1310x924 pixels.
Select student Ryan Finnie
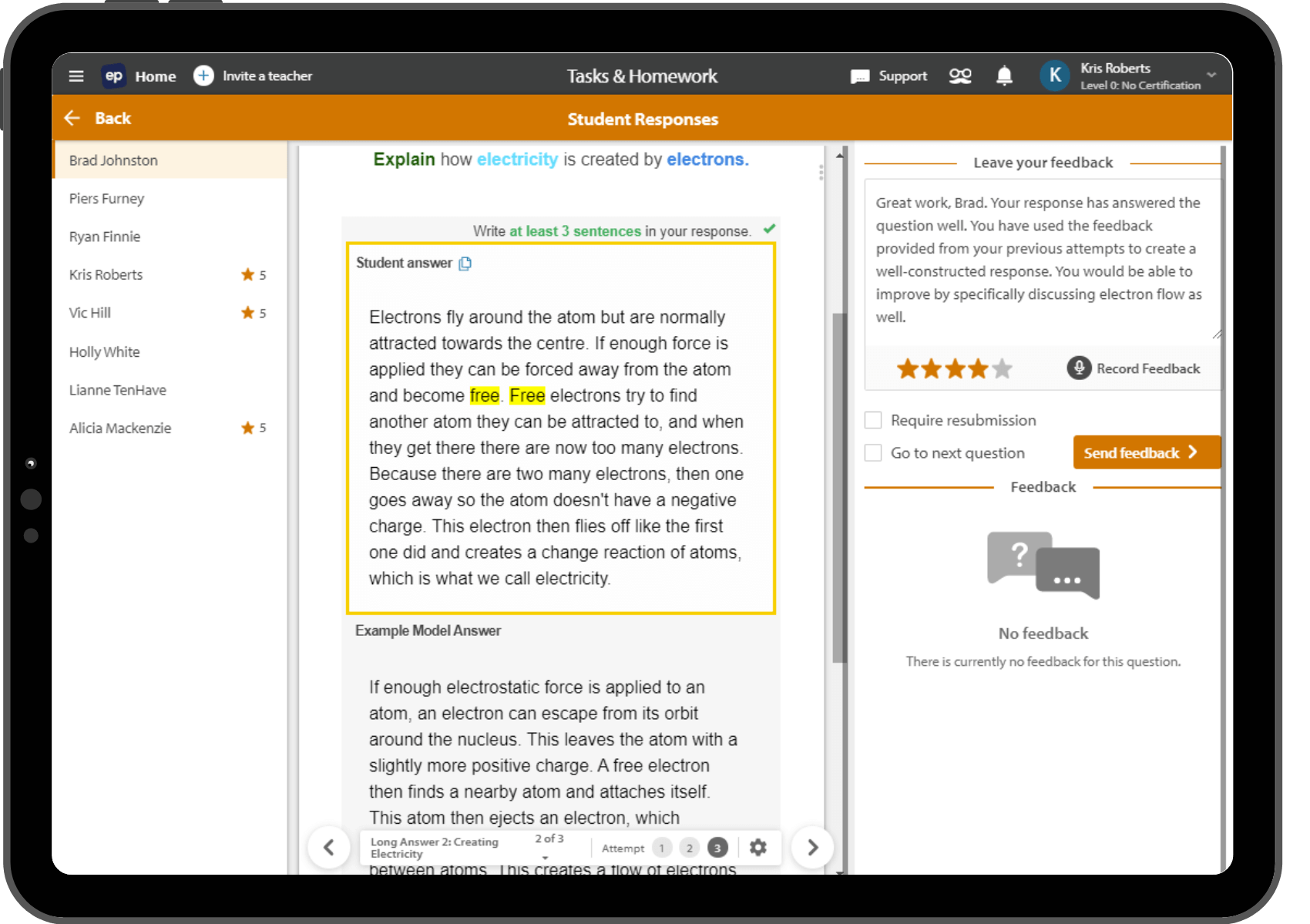(170, 237)
